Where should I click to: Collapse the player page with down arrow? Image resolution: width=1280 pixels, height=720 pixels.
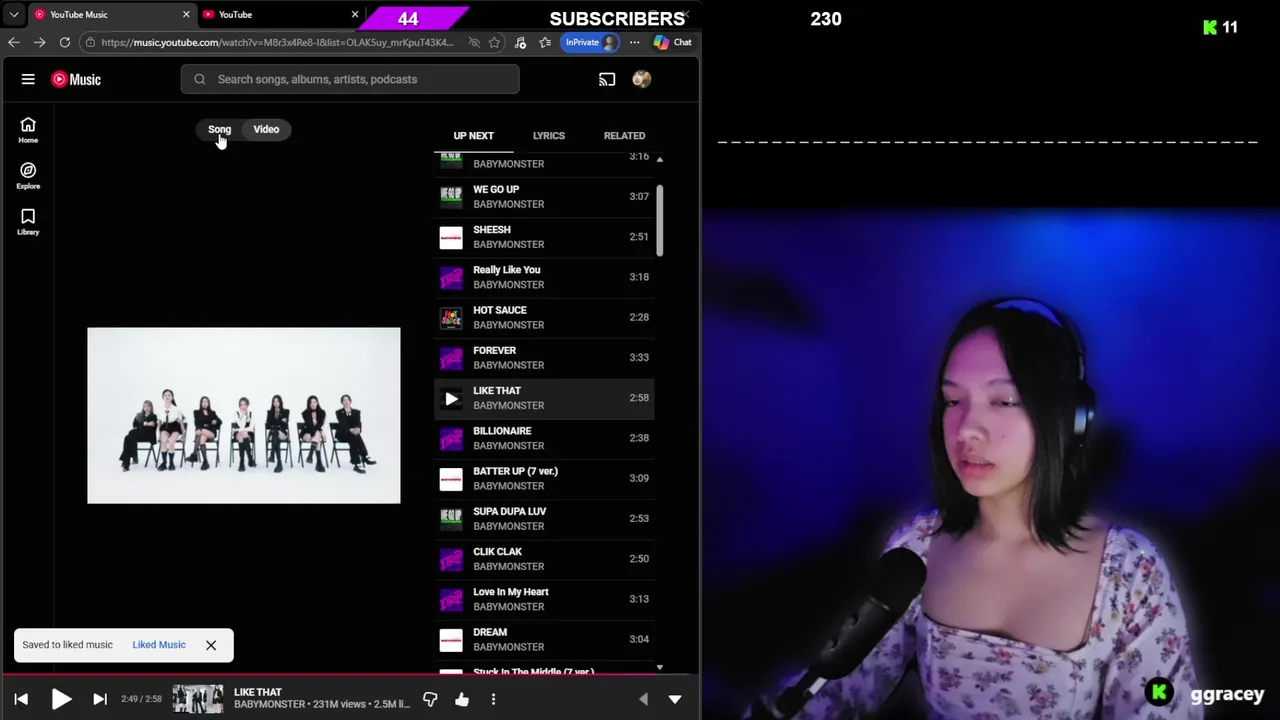tap(675, 699)
